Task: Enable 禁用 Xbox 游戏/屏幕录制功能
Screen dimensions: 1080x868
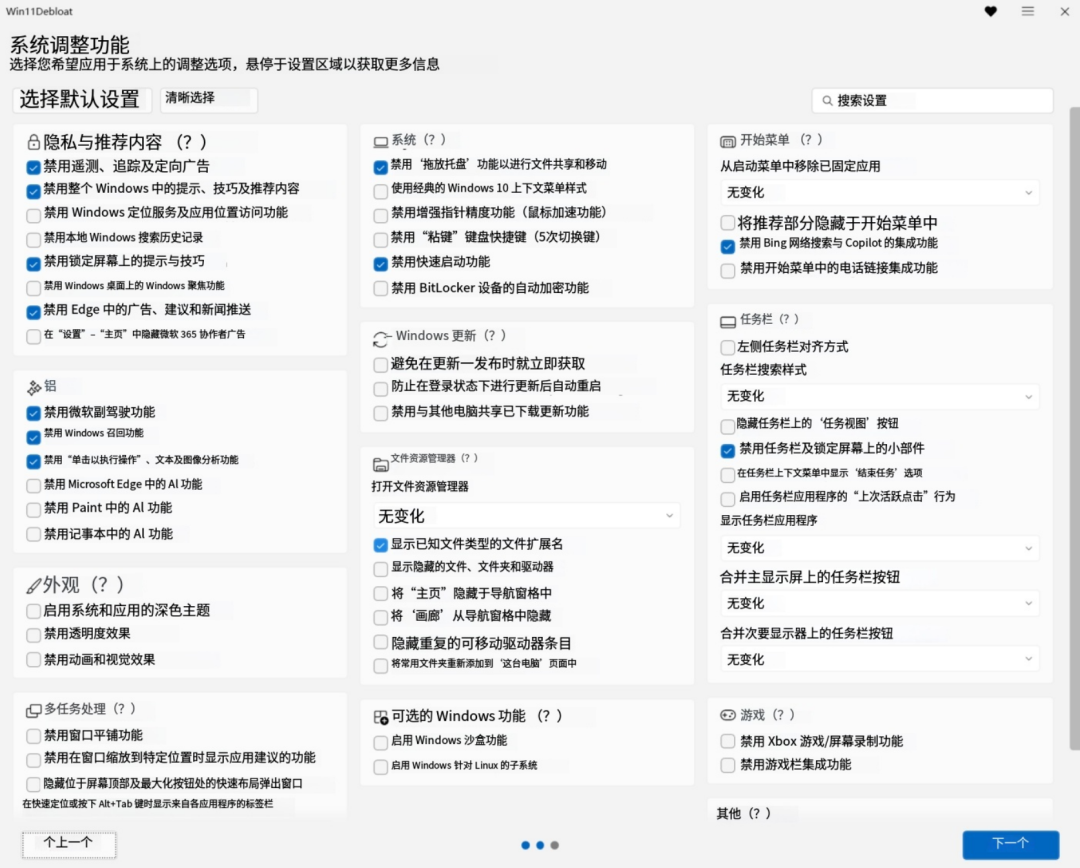Action: pyautogui.click(x=726, y=741)
